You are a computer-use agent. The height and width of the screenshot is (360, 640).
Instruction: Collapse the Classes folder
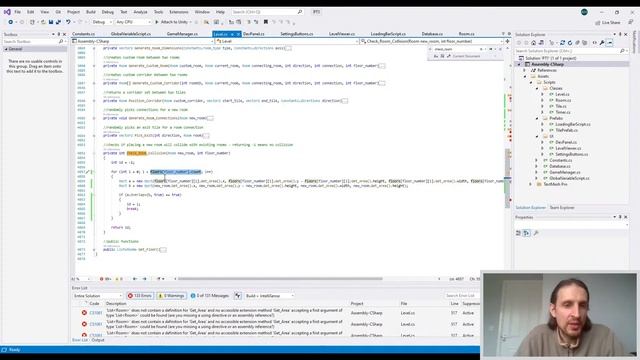[x=537, y=88]
